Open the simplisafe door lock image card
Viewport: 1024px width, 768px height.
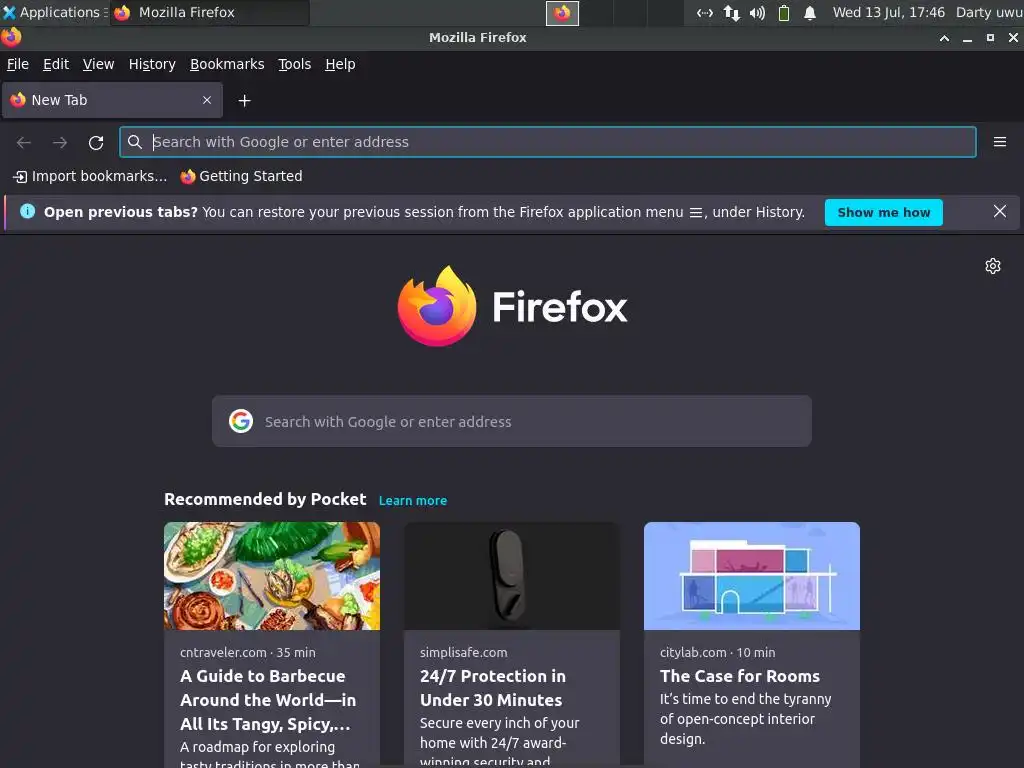(x=512, y=576)
